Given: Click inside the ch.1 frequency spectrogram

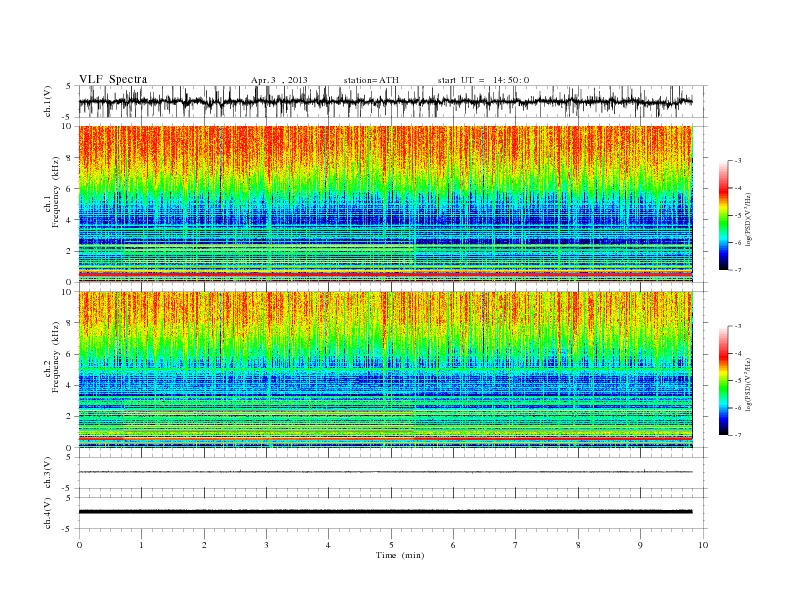Looking at the screenshot, I should pos(385,204).
